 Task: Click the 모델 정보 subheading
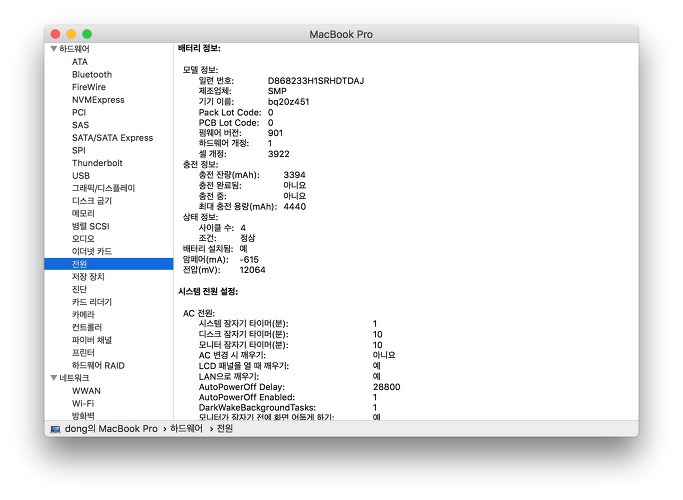[200, 70]
